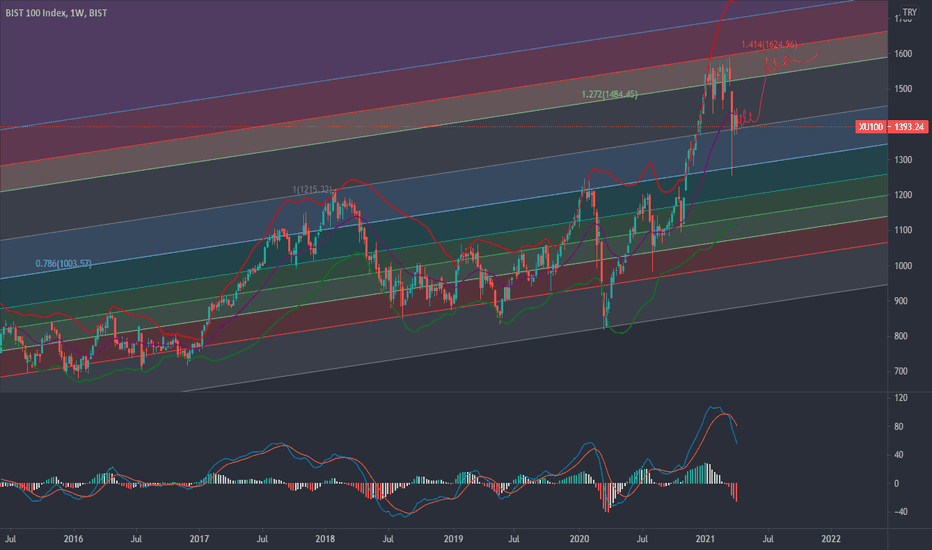Click the 1100 price axis value
Image resolution: width=932 pixels, height=550 pixels.
coord(903,230)
